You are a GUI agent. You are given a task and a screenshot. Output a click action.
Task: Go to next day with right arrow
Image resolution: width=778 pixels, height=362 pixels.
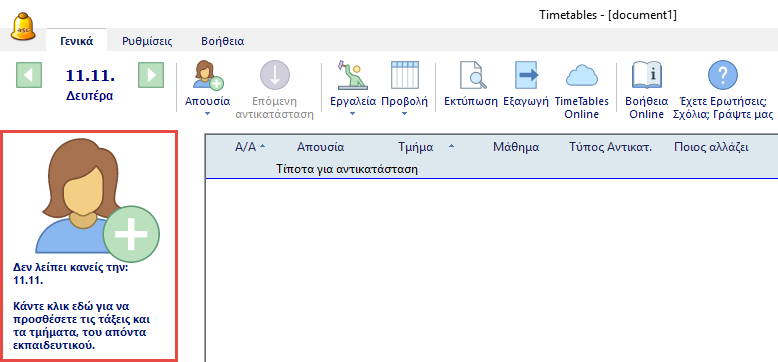[151, 75]
